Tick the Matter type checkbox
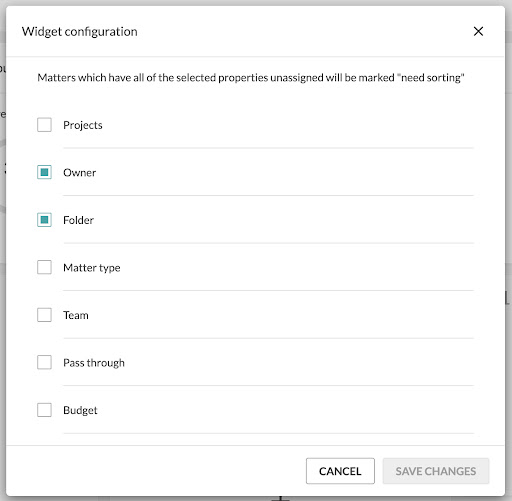 coord(44,267)
